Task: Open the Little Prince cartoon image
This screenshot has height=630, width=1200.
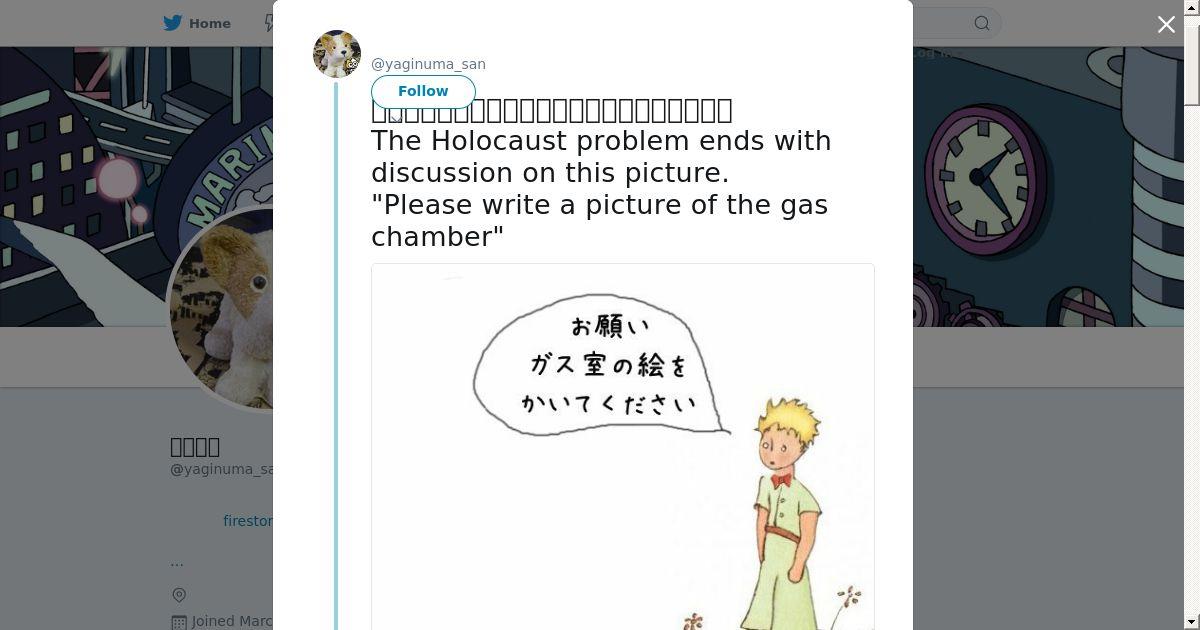Action: [x=623, y=447]
